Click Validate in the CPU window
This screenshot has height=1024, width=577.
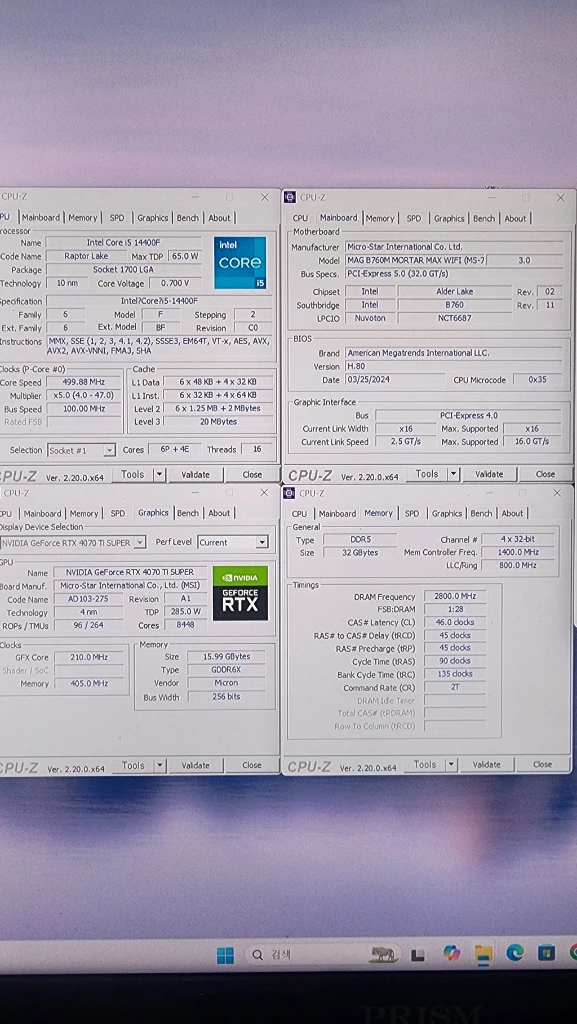tap(196, 475)
